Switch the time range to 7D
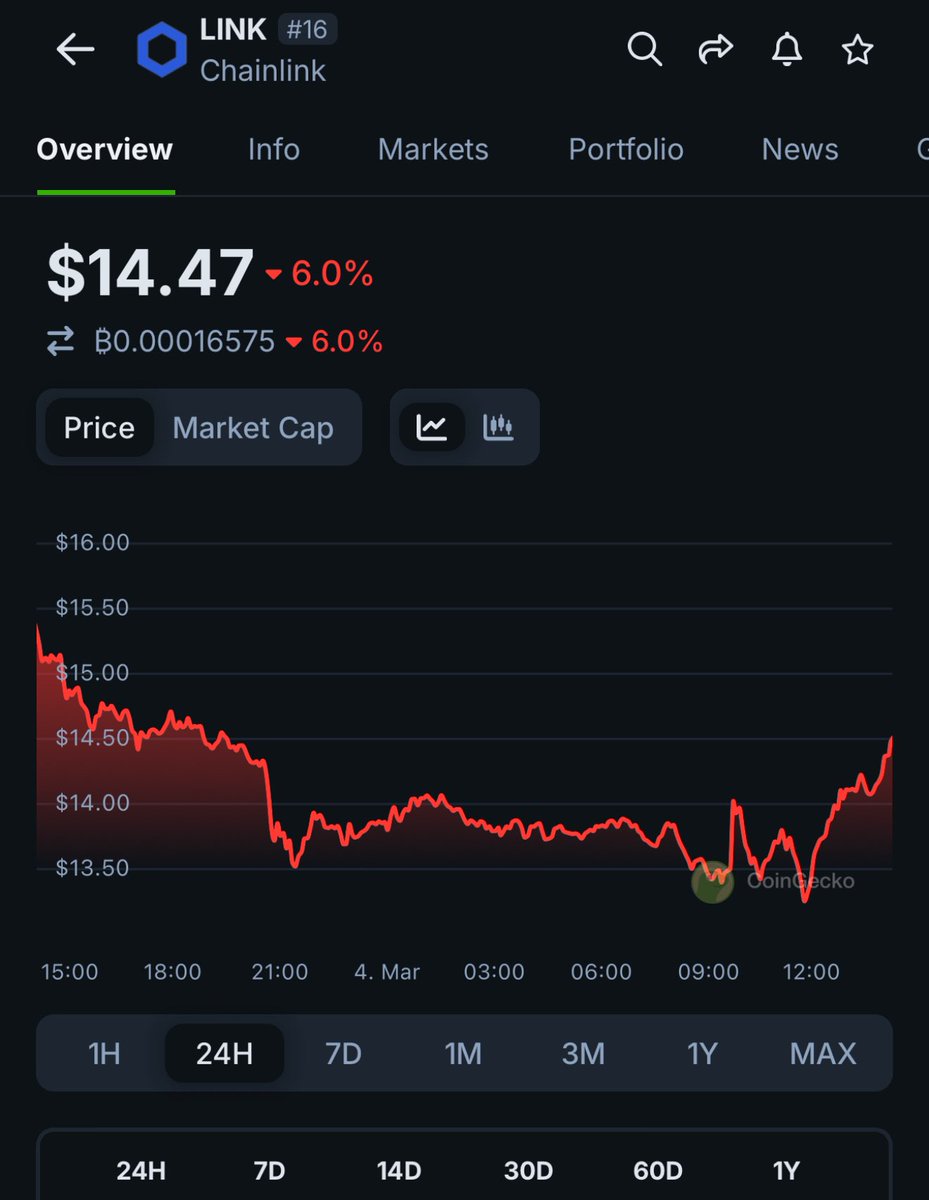Image resolution: width=929 pixels, height=1200 pixels. tap(344, 1053)
